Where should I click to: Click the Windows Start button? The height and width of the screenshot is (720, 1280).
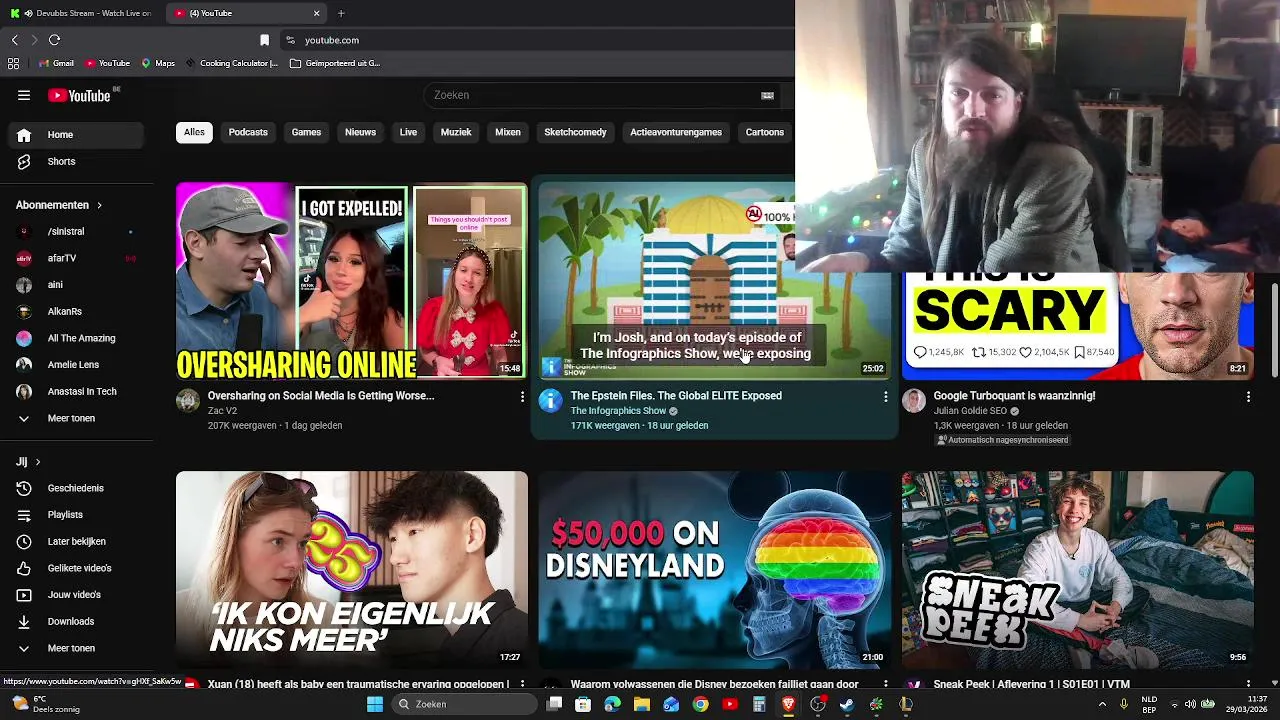375,704
